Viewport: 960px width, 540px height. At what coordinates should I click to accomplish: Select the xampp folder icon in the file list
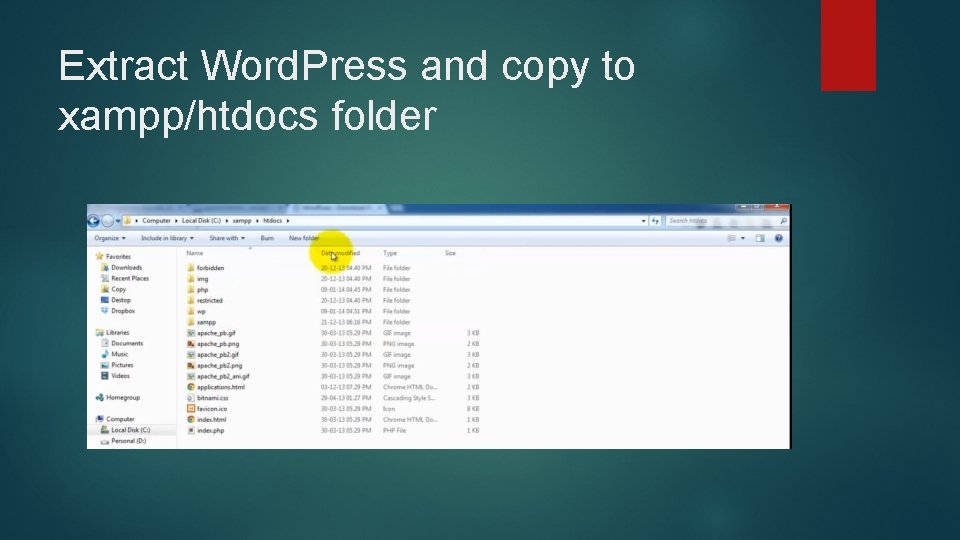click(190, 322)
